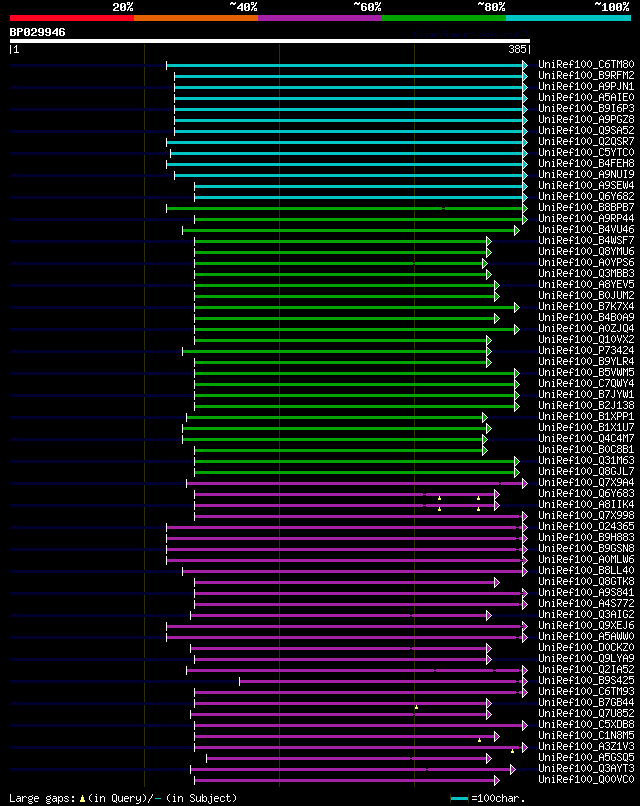640x806 pixels.
Task: Click the purple arrowhead ending the UniRef100_Q3AYT3 bar
Action: (x=513, y=770)
